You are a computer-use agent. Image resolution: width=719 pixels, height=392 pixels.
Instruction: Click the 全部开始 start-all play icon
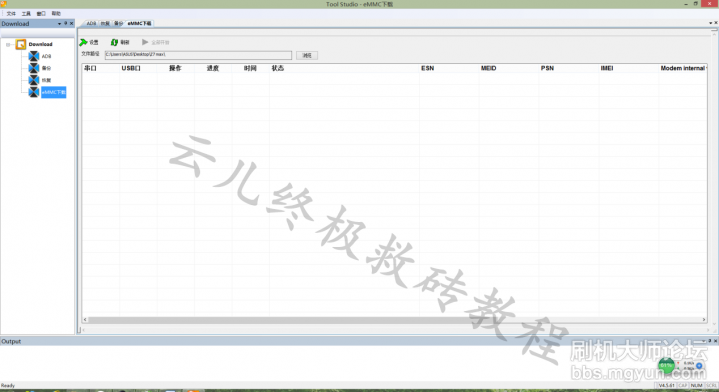(145, 42)
